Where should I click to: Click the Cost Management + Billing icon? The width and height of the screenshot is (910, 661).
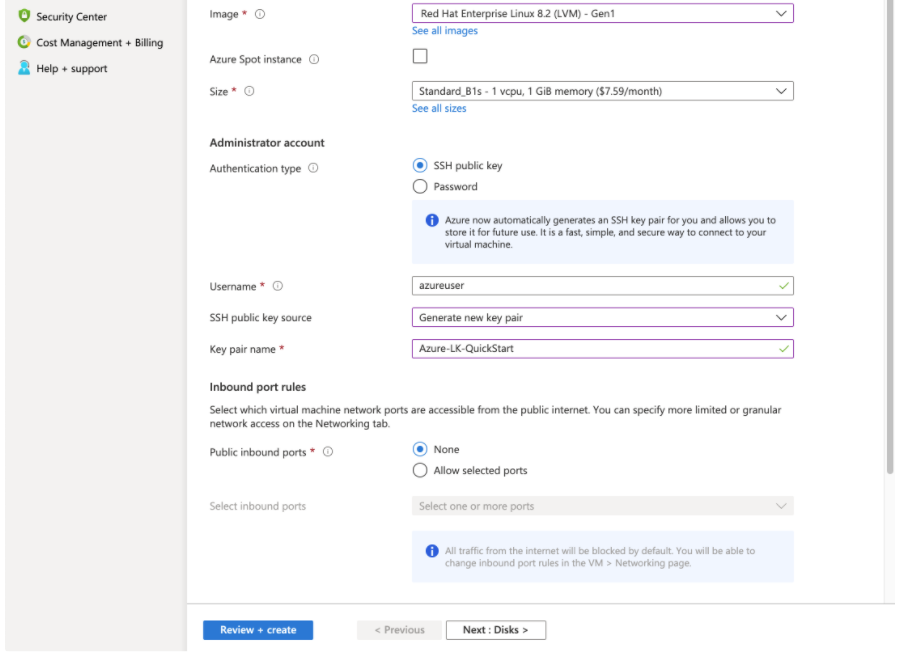coord(24,42)
